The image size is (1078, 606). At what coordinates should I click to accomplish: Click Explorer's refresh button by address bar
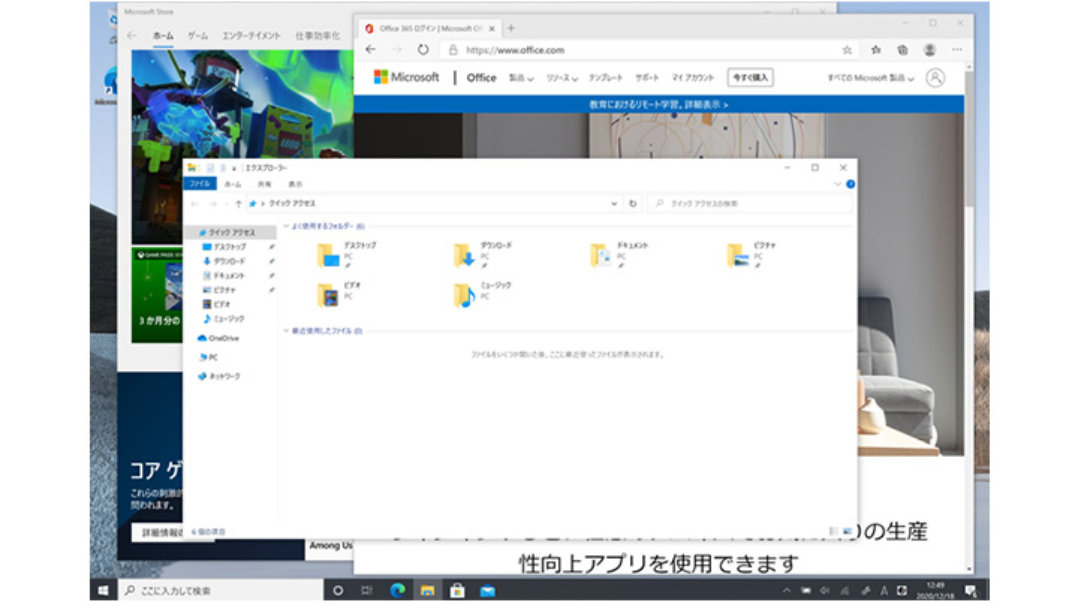(x=632, y=204)
